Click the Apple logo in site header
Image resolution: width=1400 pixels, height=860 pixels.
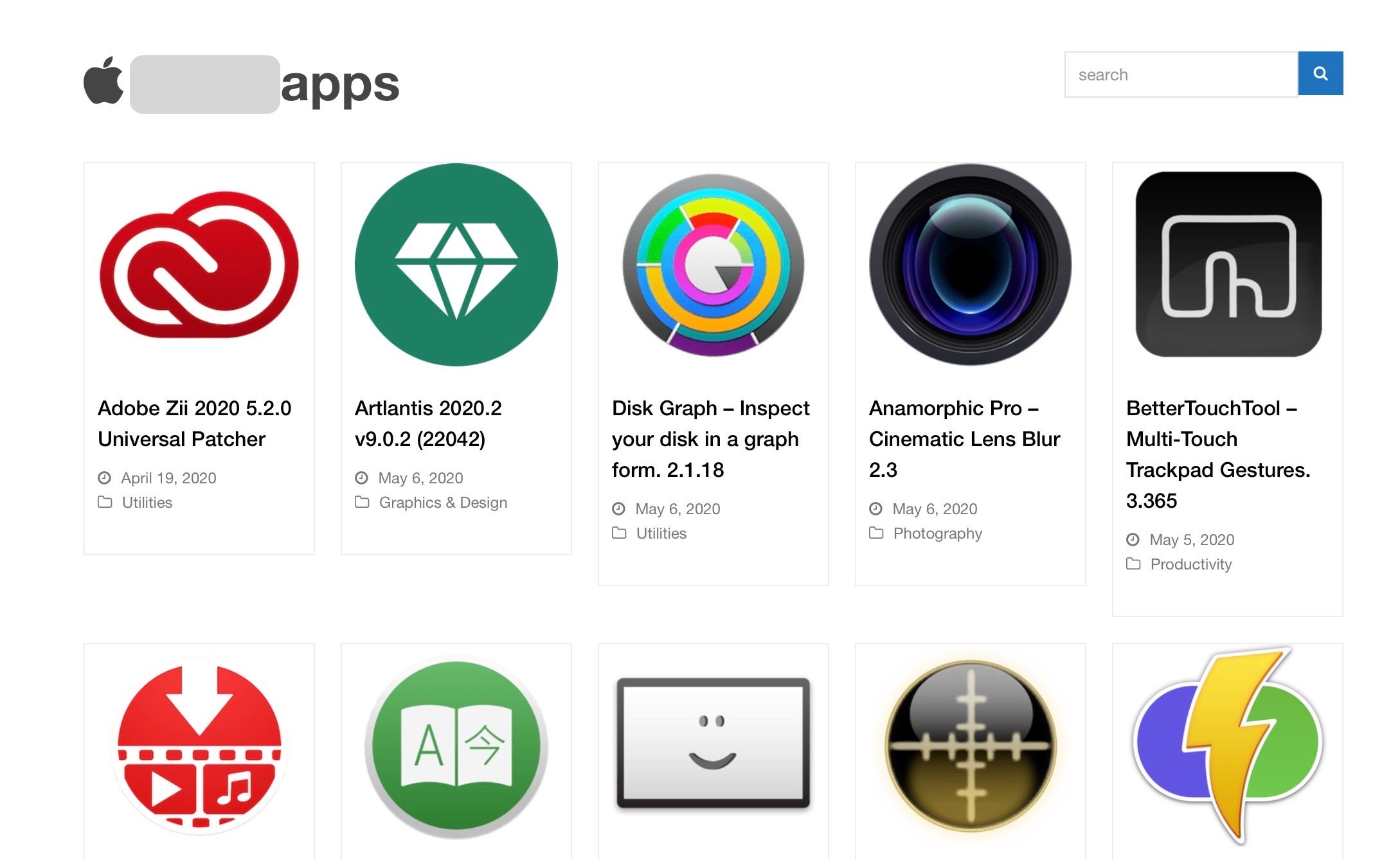tap(103, 81)
